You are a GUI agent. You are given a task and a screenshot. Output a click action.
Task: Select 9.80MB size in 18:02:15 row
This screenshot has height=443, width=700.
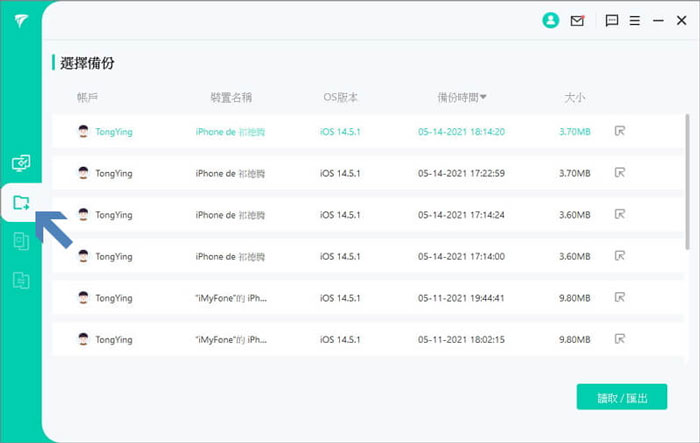tap(575, 339)
